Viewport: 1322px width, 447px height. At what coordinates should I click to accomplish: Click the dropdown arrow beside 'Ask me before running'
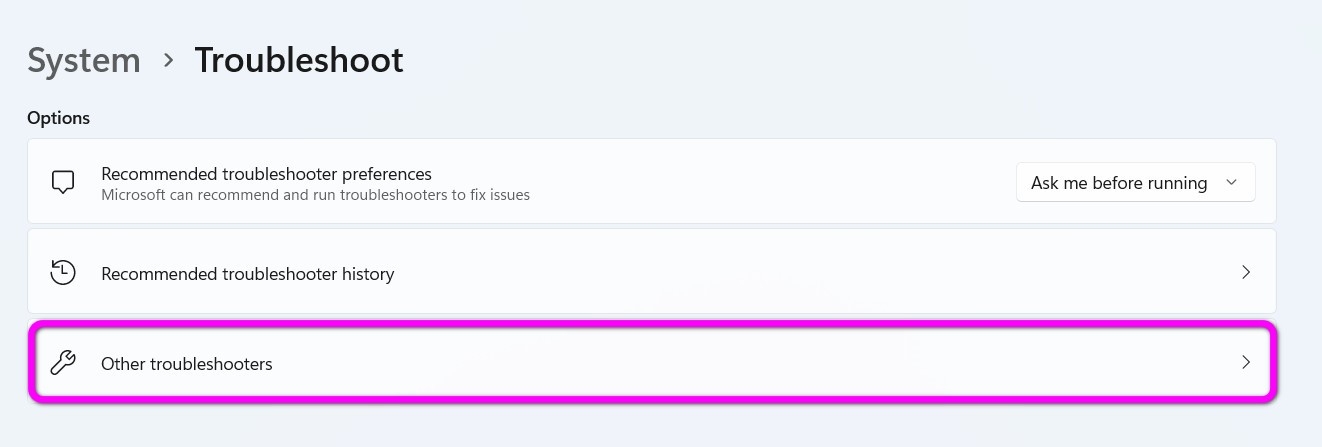pyautogui.click(x=1232, y=182)
